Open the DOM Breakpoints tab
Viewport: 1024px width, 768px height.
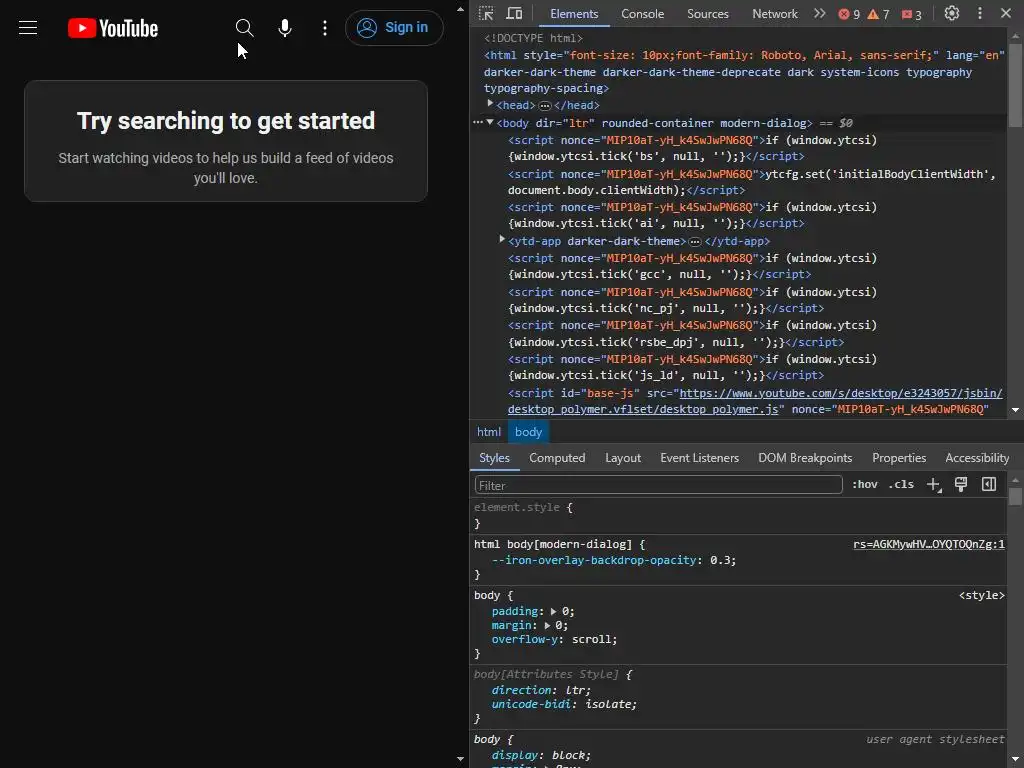805,458
